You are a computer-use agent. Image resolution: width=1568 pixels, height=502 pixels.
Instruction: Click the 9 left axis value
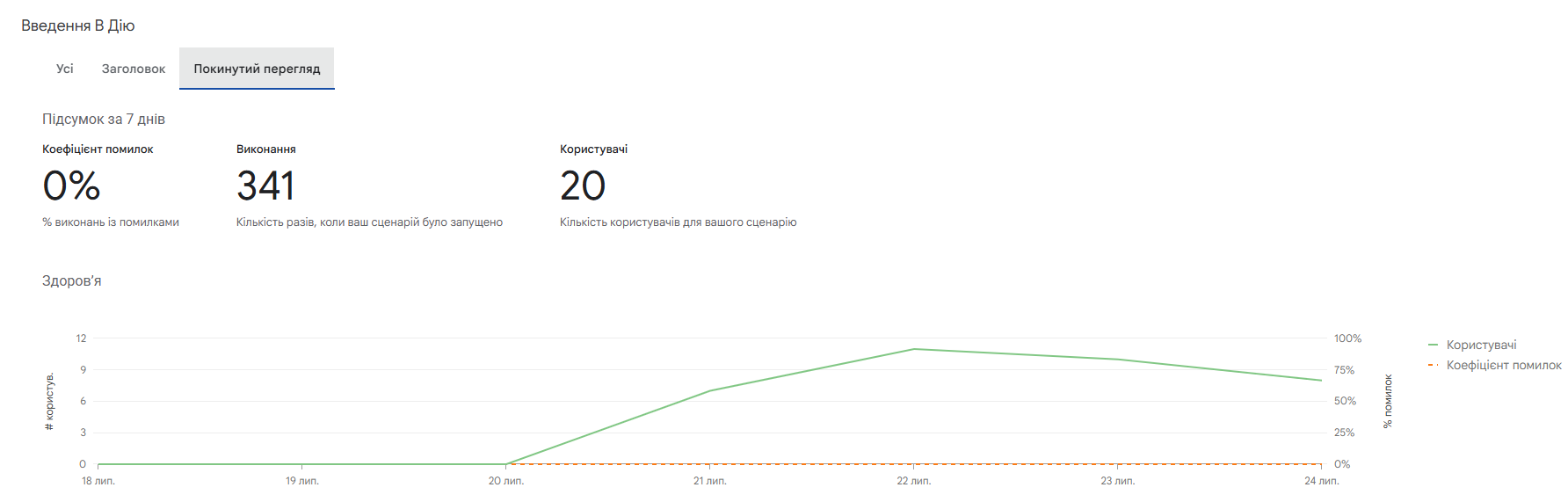pos(83,370)
